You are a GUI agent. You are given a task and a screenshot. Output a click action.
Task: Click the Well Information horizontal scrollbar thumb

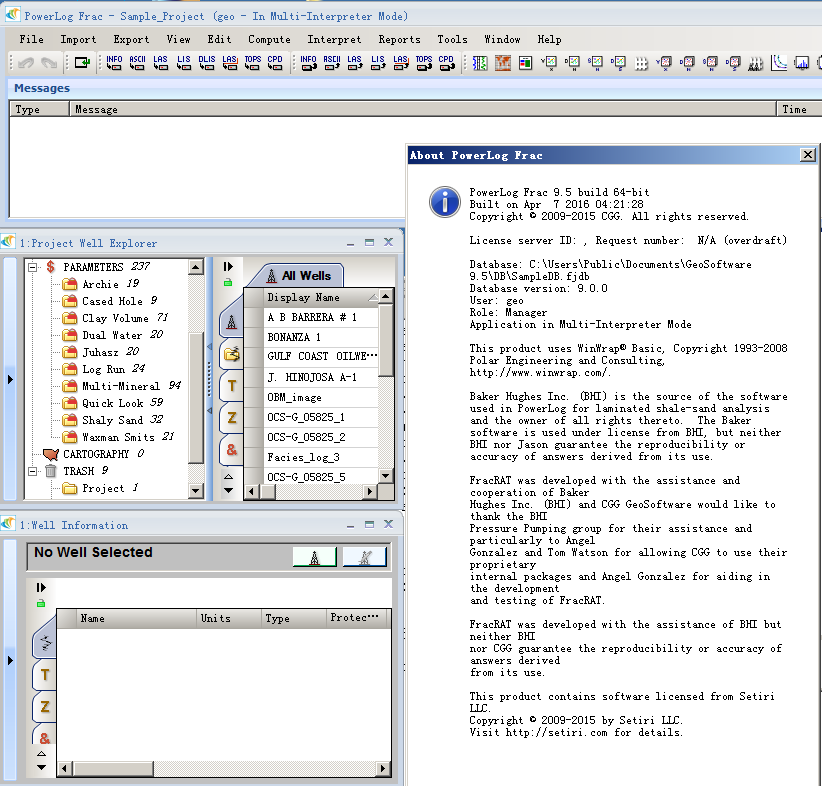click(x=113, y=769)
